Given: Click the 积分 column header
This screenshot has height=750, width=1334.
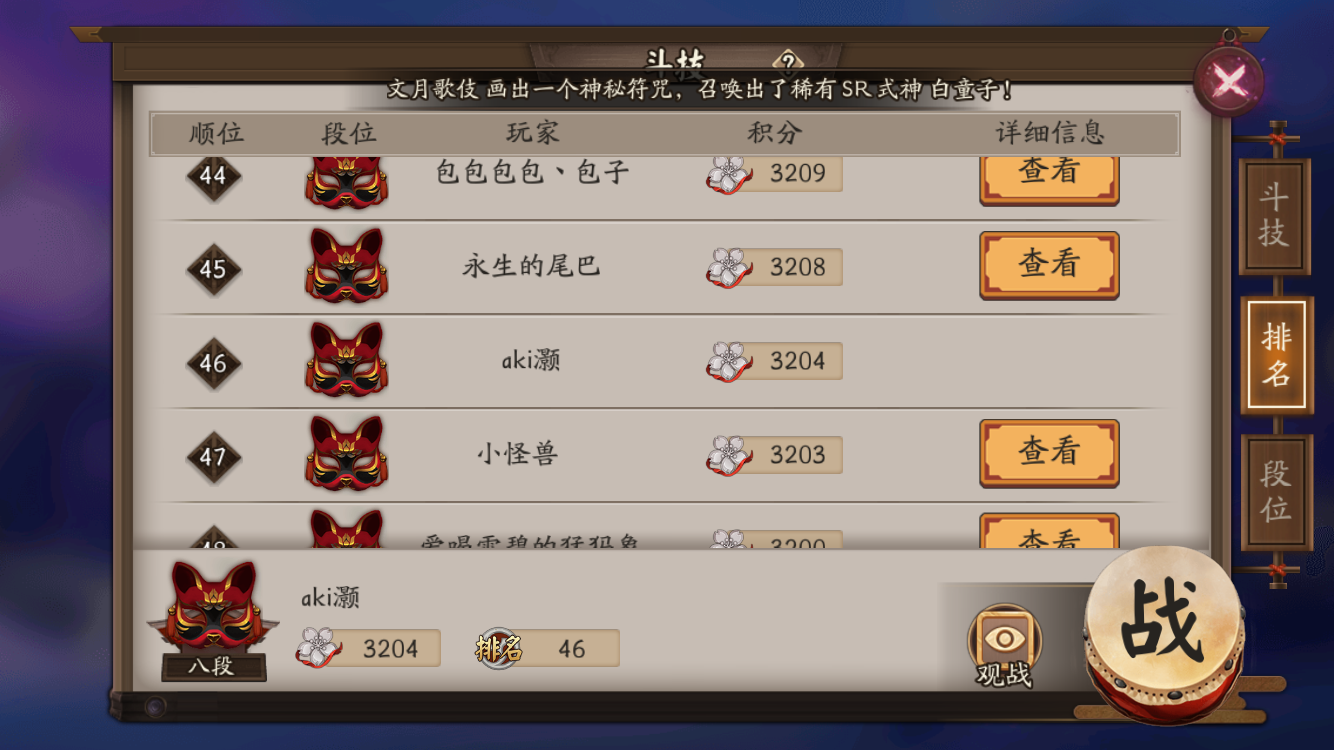Looking at the screenshot, I should point(774,133).
